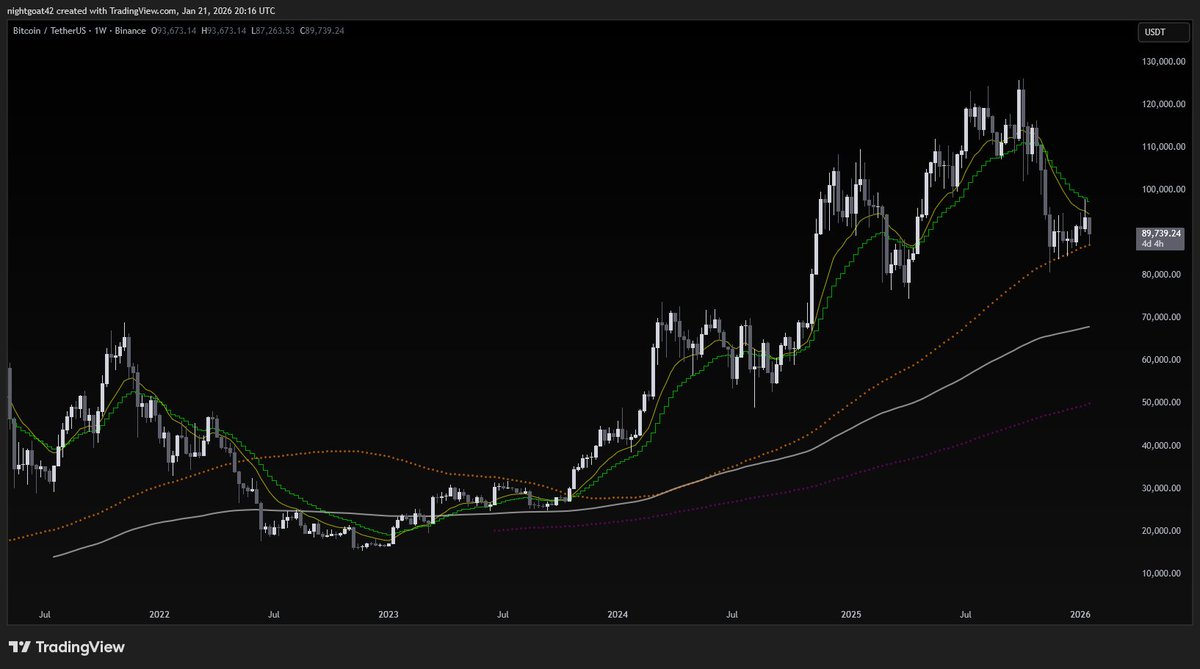This screenshot has height=669, width=1200.
Task: Select the 2024 label on time axis
Action: [618, 614]
